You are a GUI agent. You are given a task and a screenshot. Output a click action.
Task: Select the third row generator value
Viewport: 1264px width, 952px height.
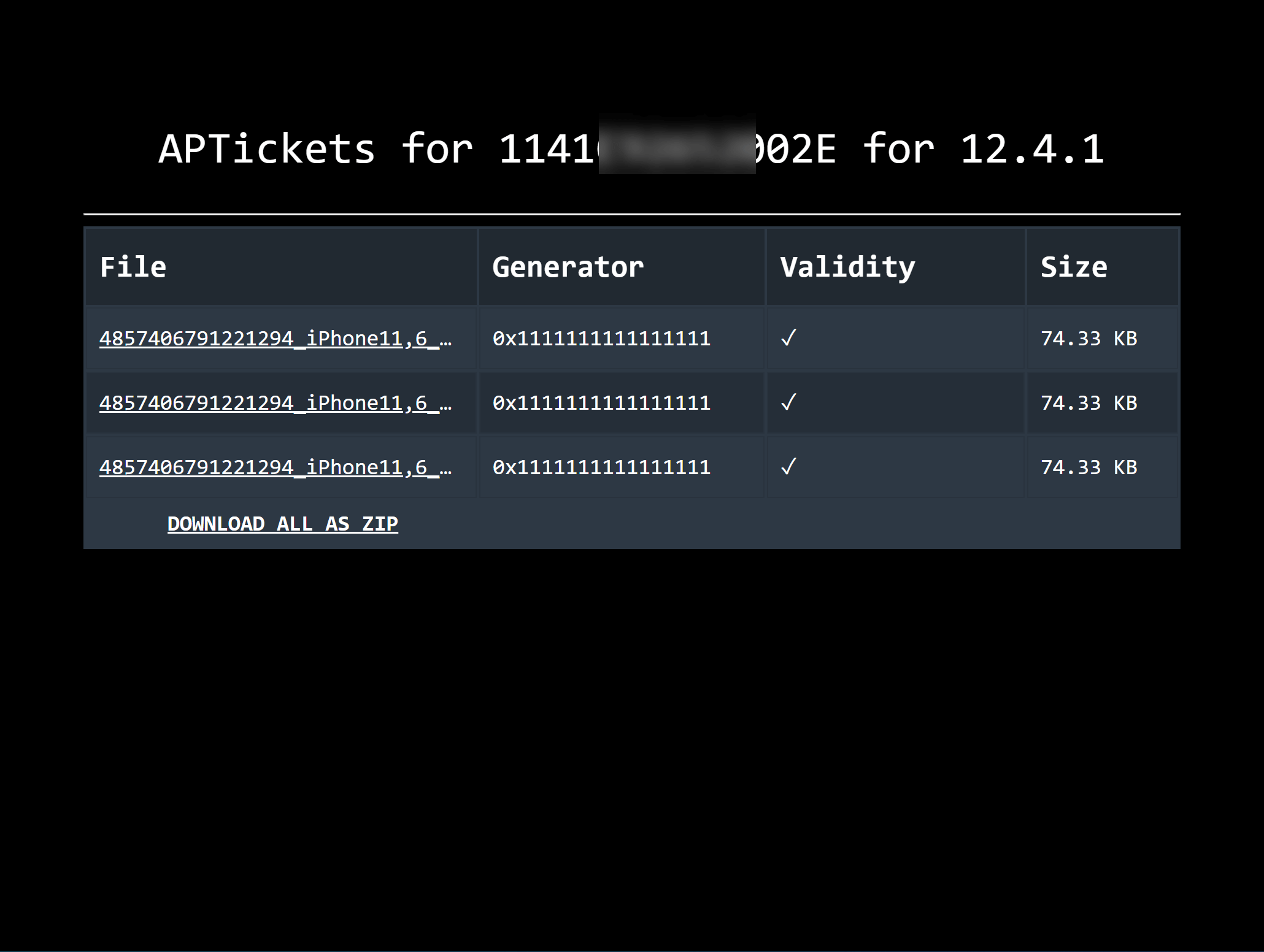[x=601, y=467]
